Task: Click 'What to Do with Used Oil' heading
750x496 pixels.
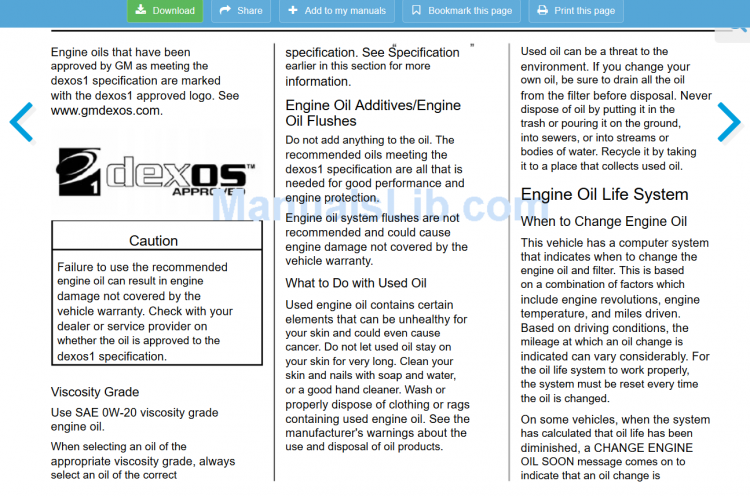Action: [356, 283]
